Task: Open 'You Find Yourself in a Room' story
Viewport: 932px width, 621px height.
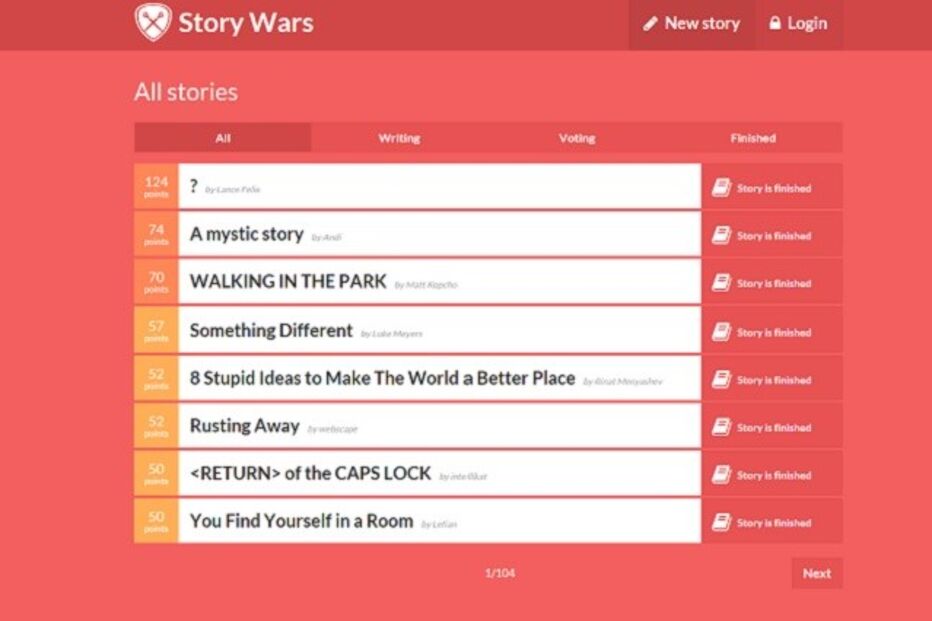Action: (301, 521)
